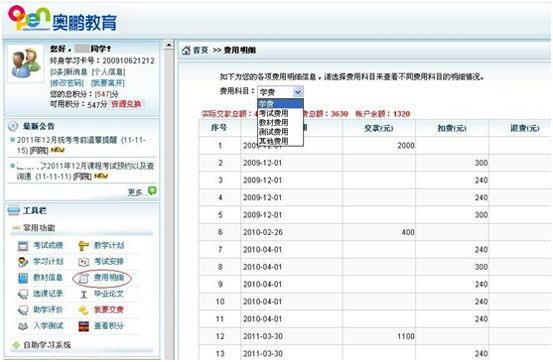Open the 学习计划 link

pyautogui.click(x=48, y=261)
